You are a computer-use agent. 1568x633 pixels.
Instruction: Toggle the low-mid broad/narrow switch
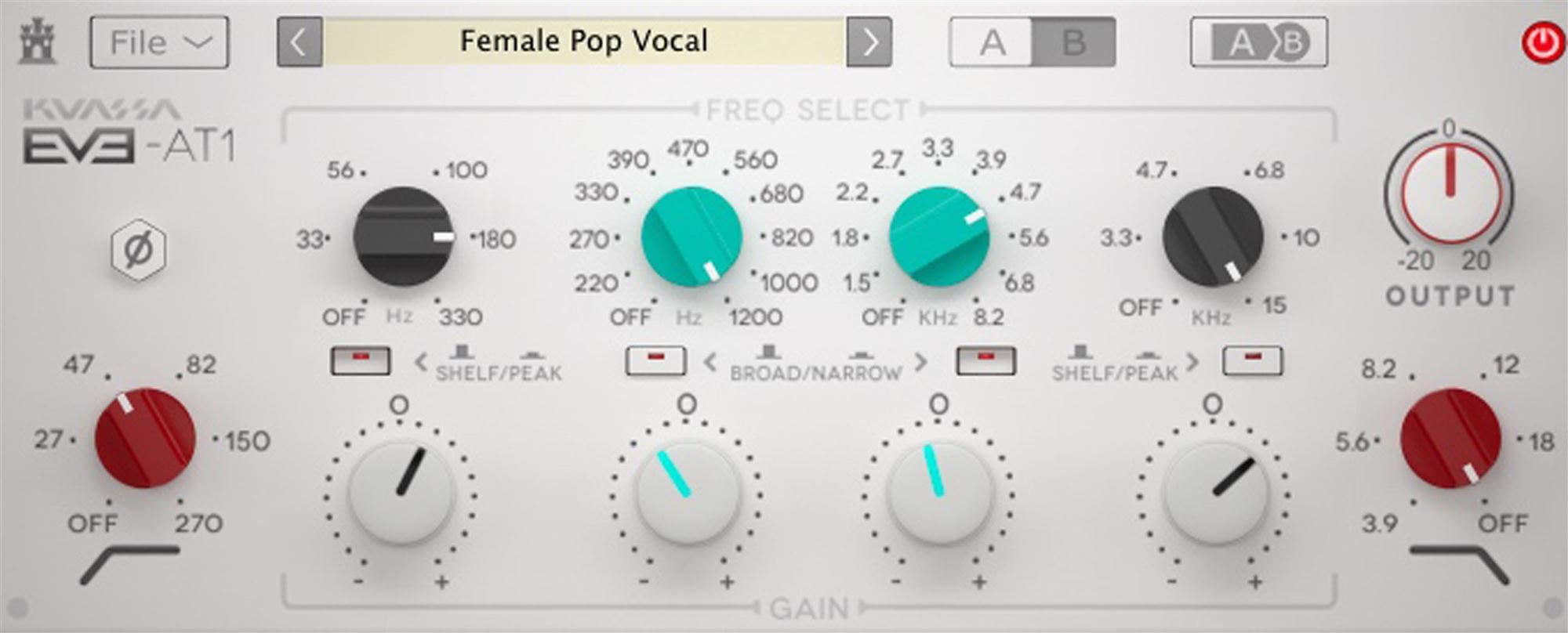(656, 360)
